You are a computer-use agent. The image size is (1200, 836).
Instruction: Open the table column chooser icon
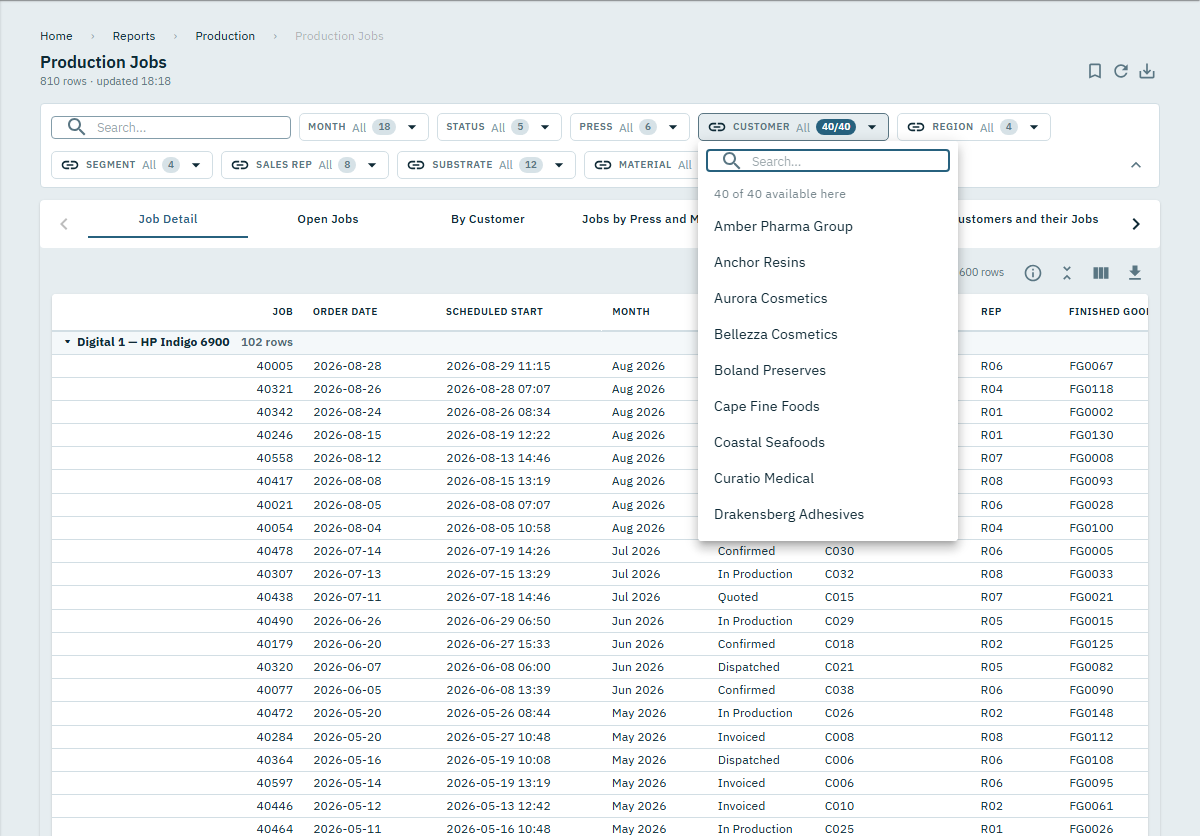pyautogui.click(x=1101, y=273)
